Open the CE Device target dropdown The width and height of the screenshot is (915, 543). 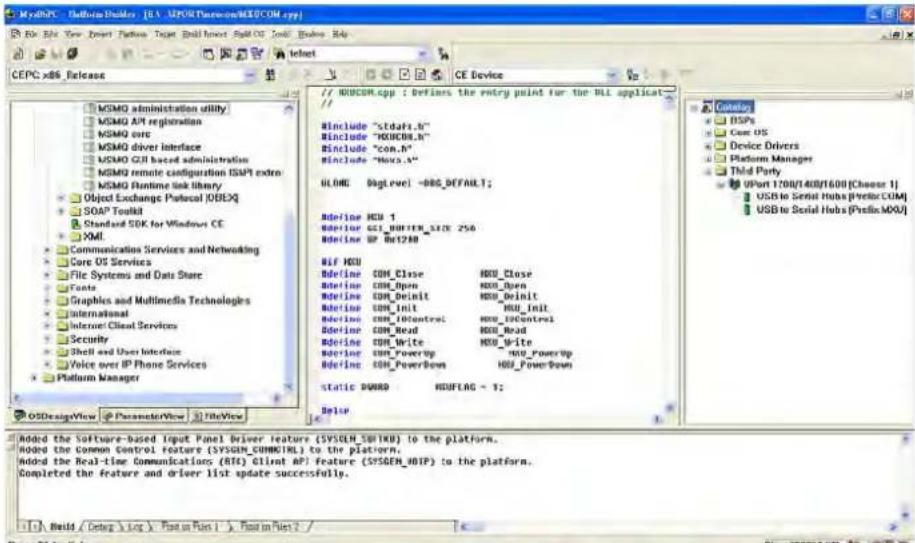point(612,75)
